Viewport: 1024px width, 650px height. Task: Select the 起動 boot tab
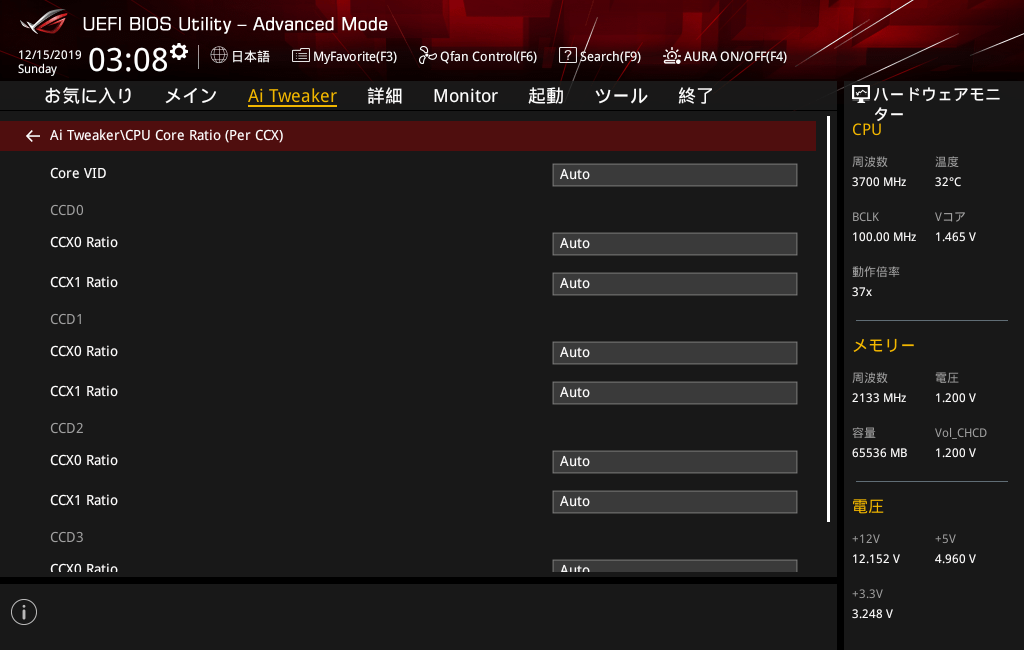(x=545, y=96)
